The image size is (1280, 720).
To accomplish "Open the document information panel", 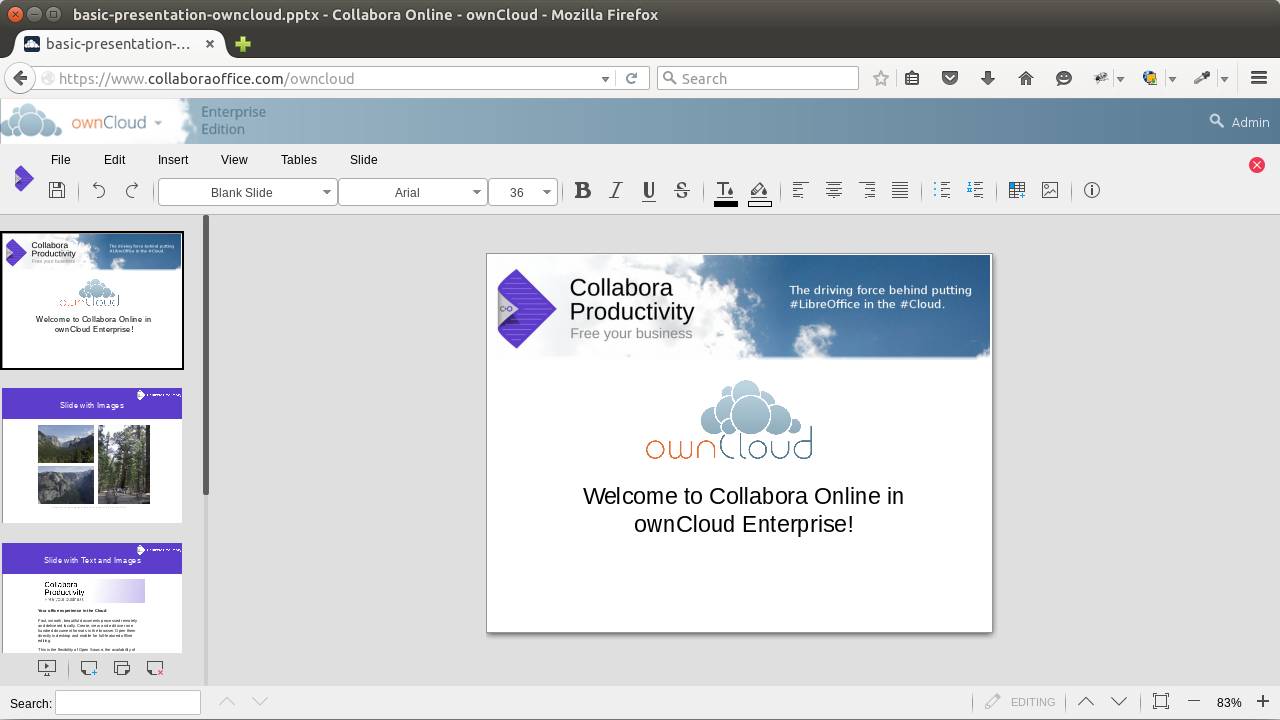I will (x=1091, y=190).
